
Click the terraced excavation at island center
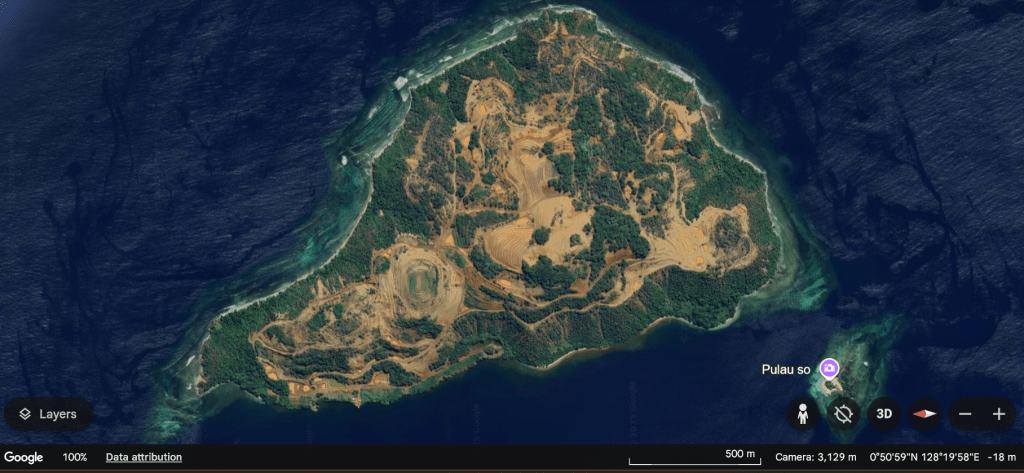525,225
